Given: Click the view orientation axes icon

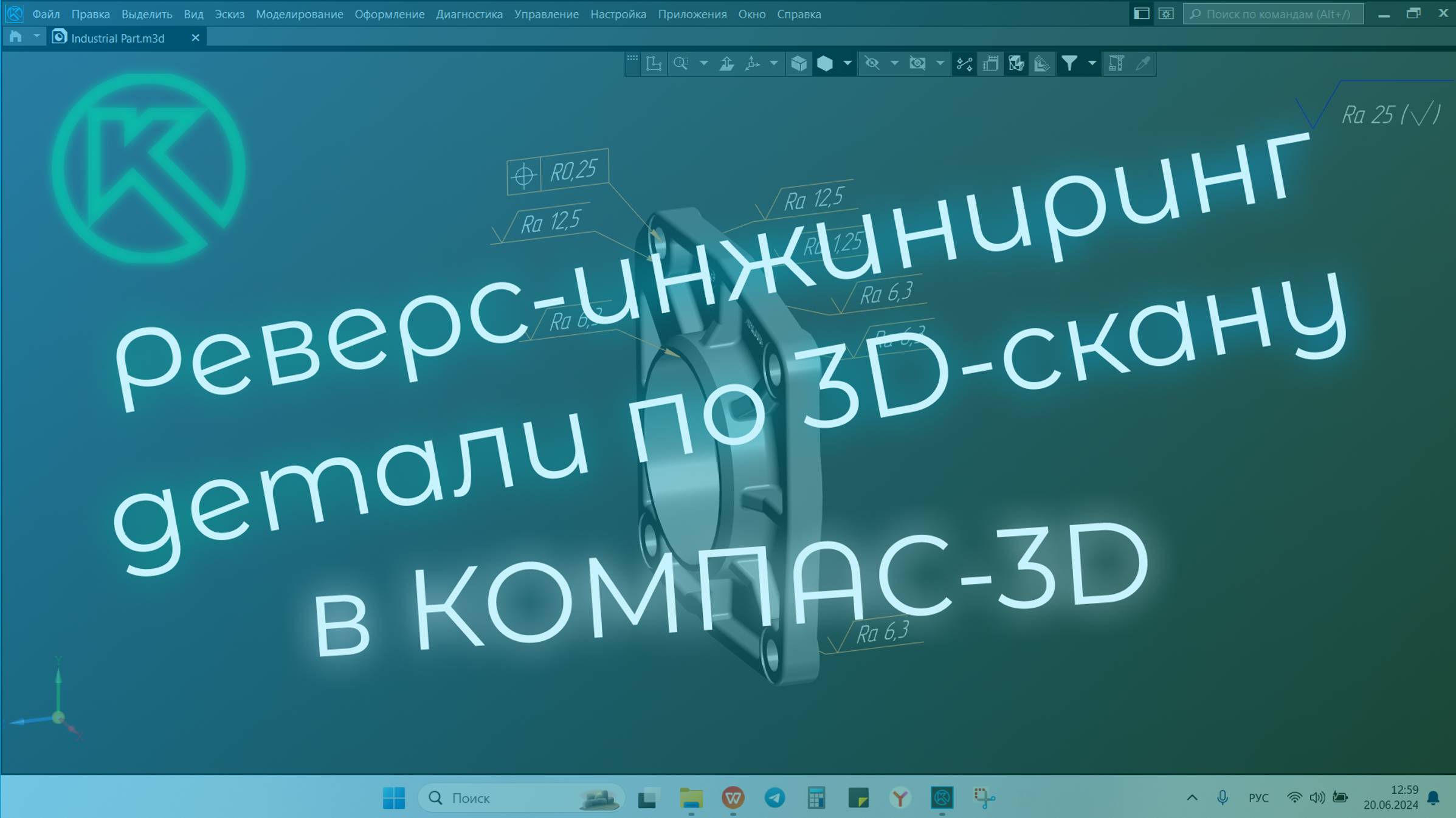Looking at the screenshot, I should (753, 63).
